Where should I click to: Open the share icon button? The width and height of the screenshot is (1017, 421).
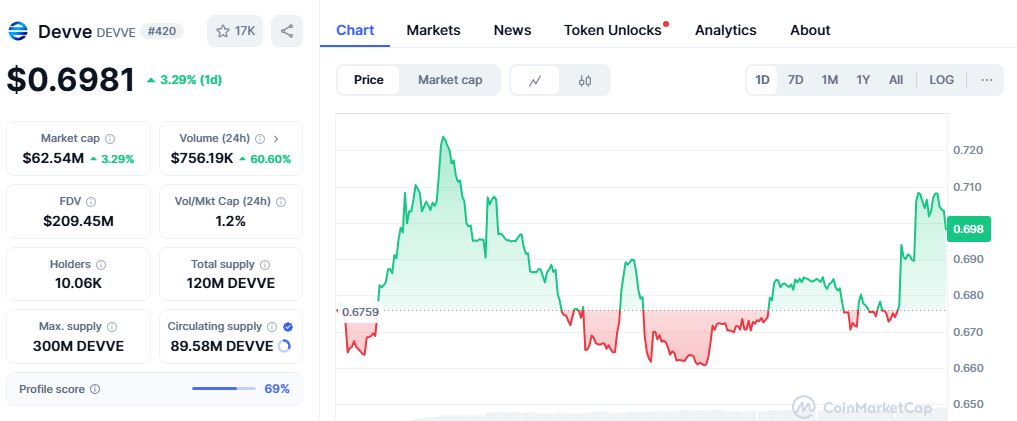287,31
